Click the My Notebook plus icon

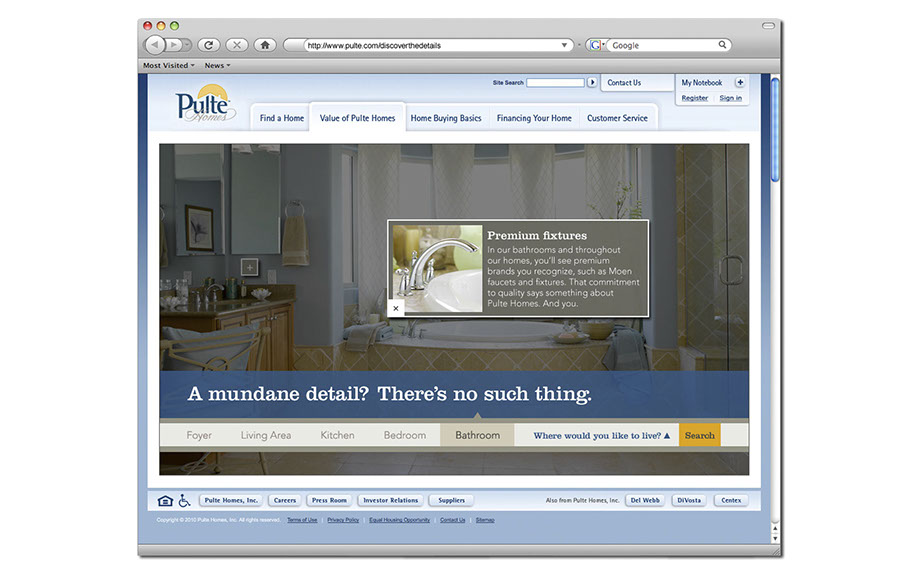(x=740, y=83)
